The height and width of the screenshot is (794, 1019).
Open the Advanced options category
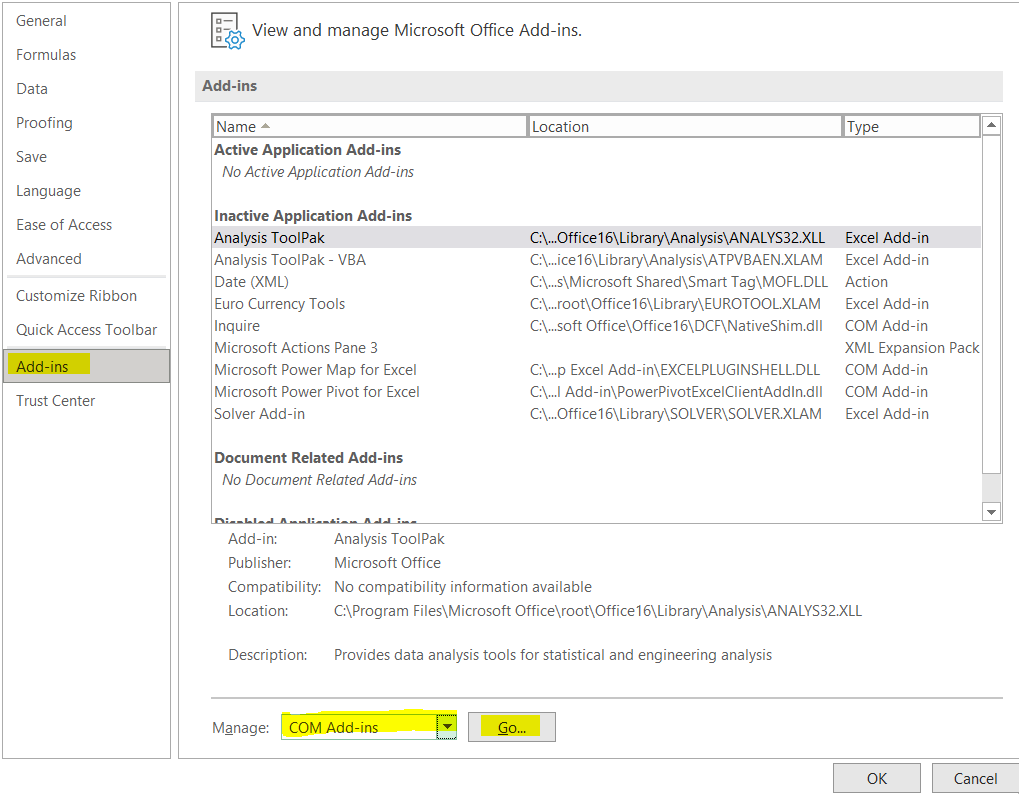(49, 259)
